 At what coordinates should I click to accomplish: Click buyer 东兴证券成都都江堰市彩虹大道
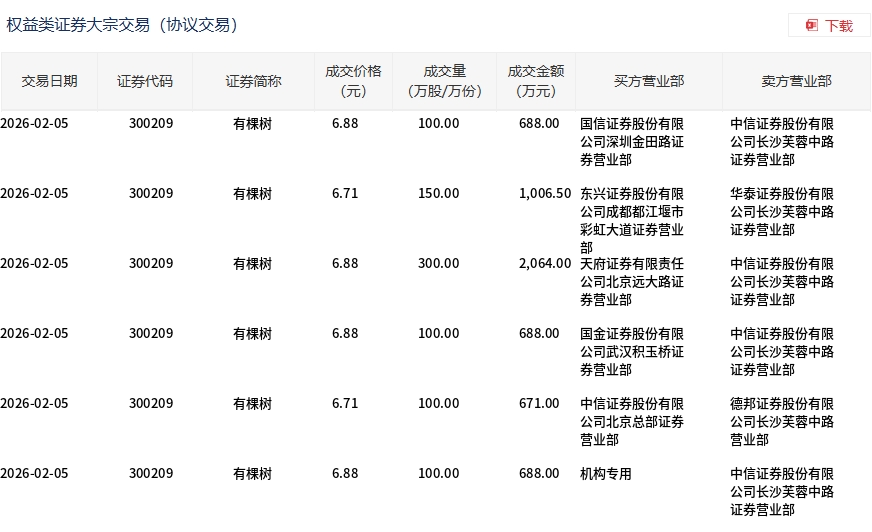click(632, 221)
